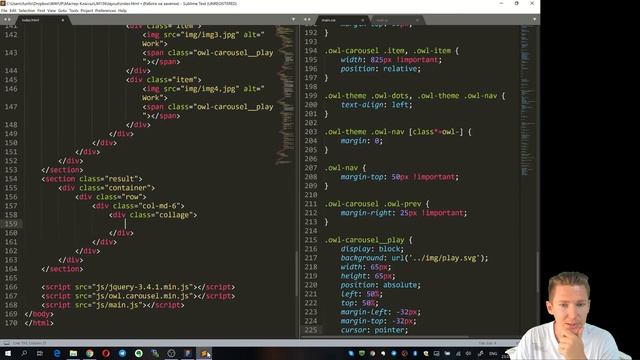640x360 pixels.
Task: Open the Goto menu
Action: tap(62, 11)
